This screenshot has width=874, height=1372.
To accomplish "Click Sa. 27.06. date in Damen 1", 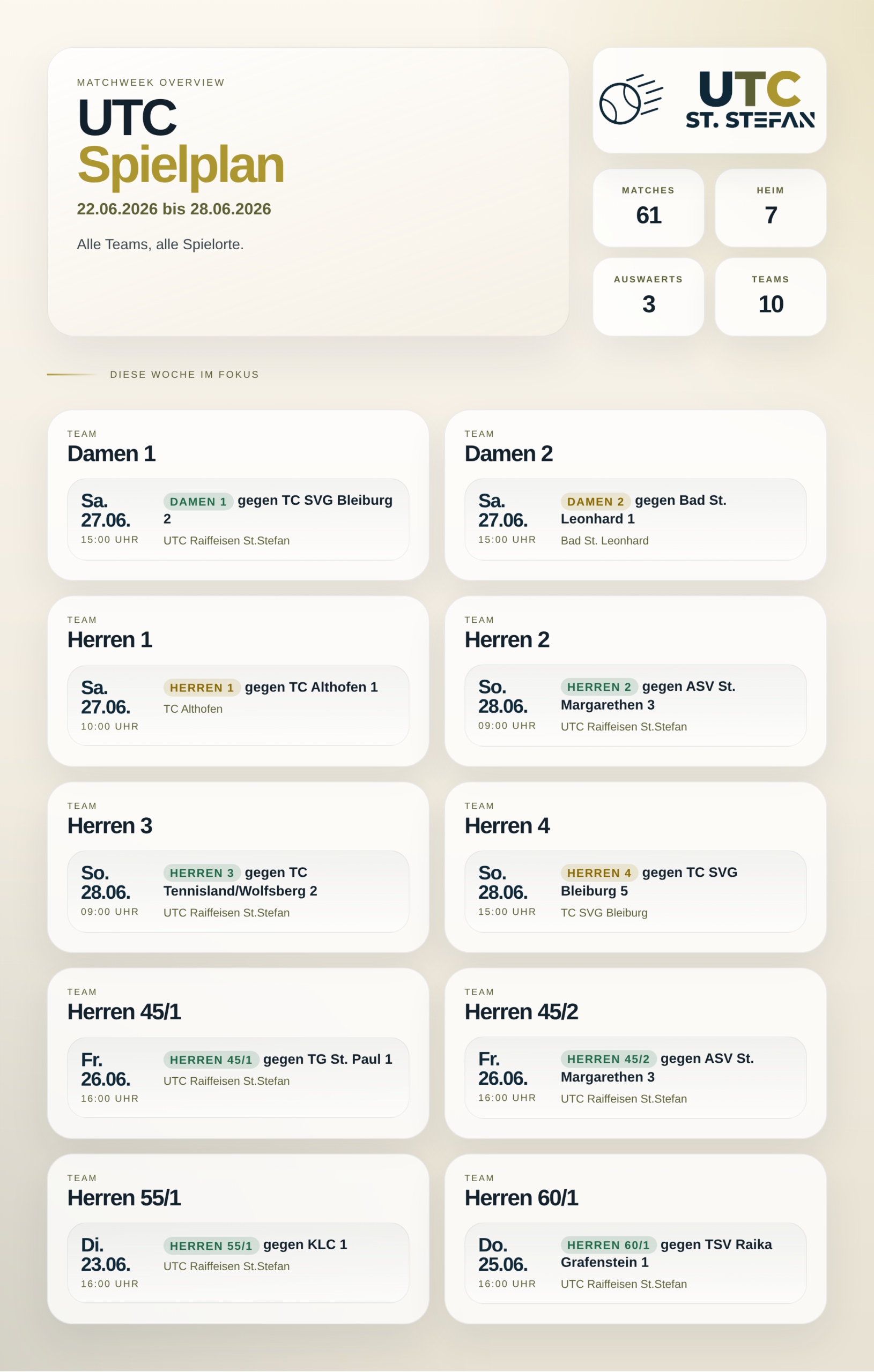I will pyautogui.click(x=106, y=511).
